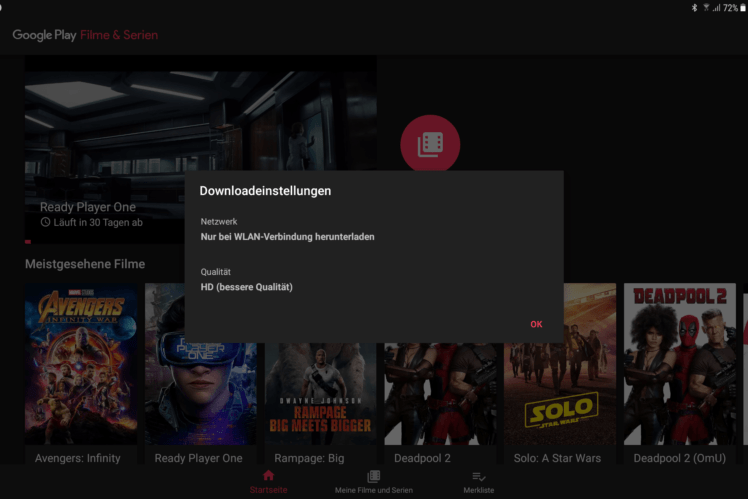Tap the red film library circle icon
Viewport: 748px width, 499px height.
(x=430, y=144)
